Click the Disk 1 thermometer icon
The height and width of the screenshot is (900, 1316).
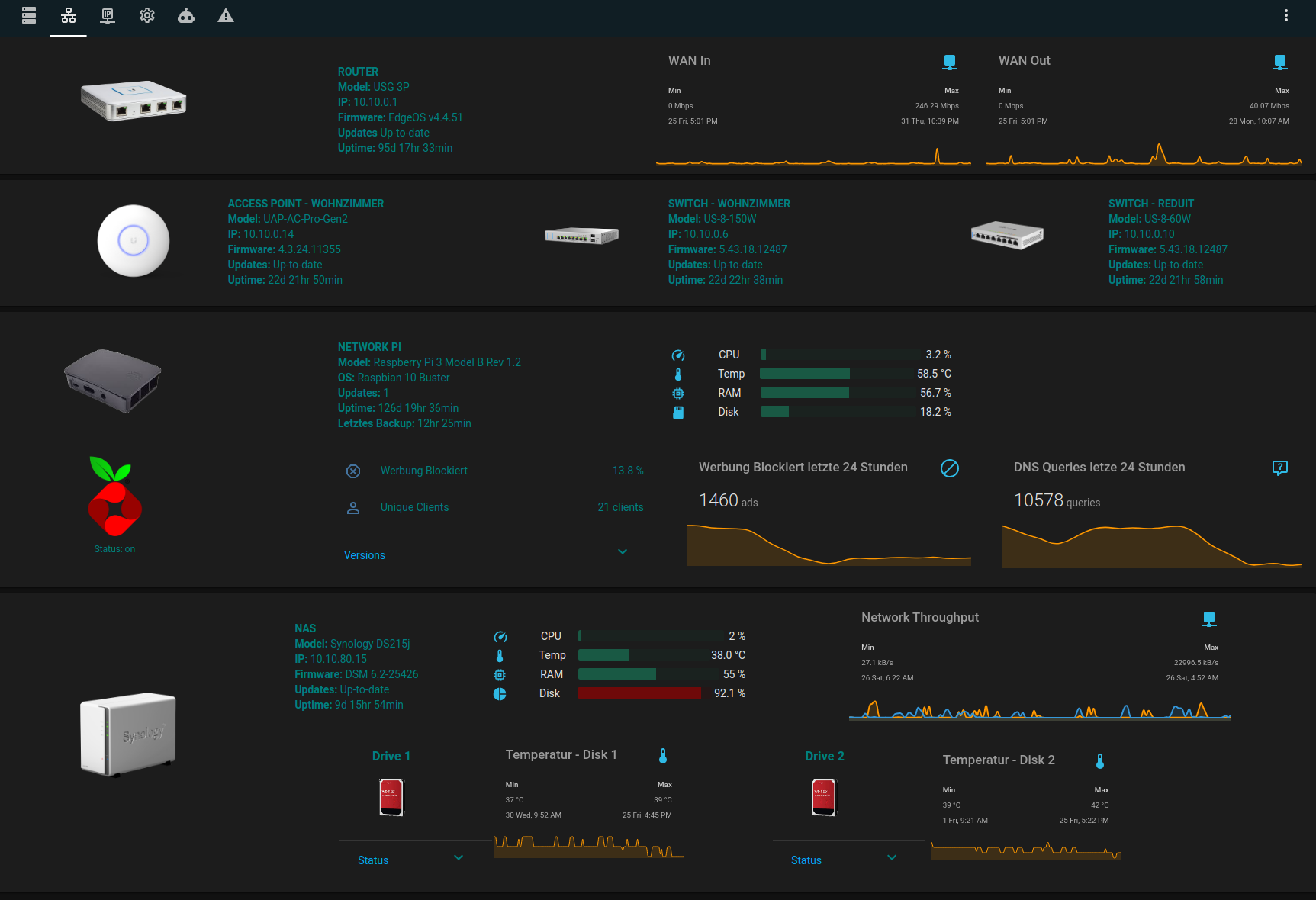click(663, 756)
